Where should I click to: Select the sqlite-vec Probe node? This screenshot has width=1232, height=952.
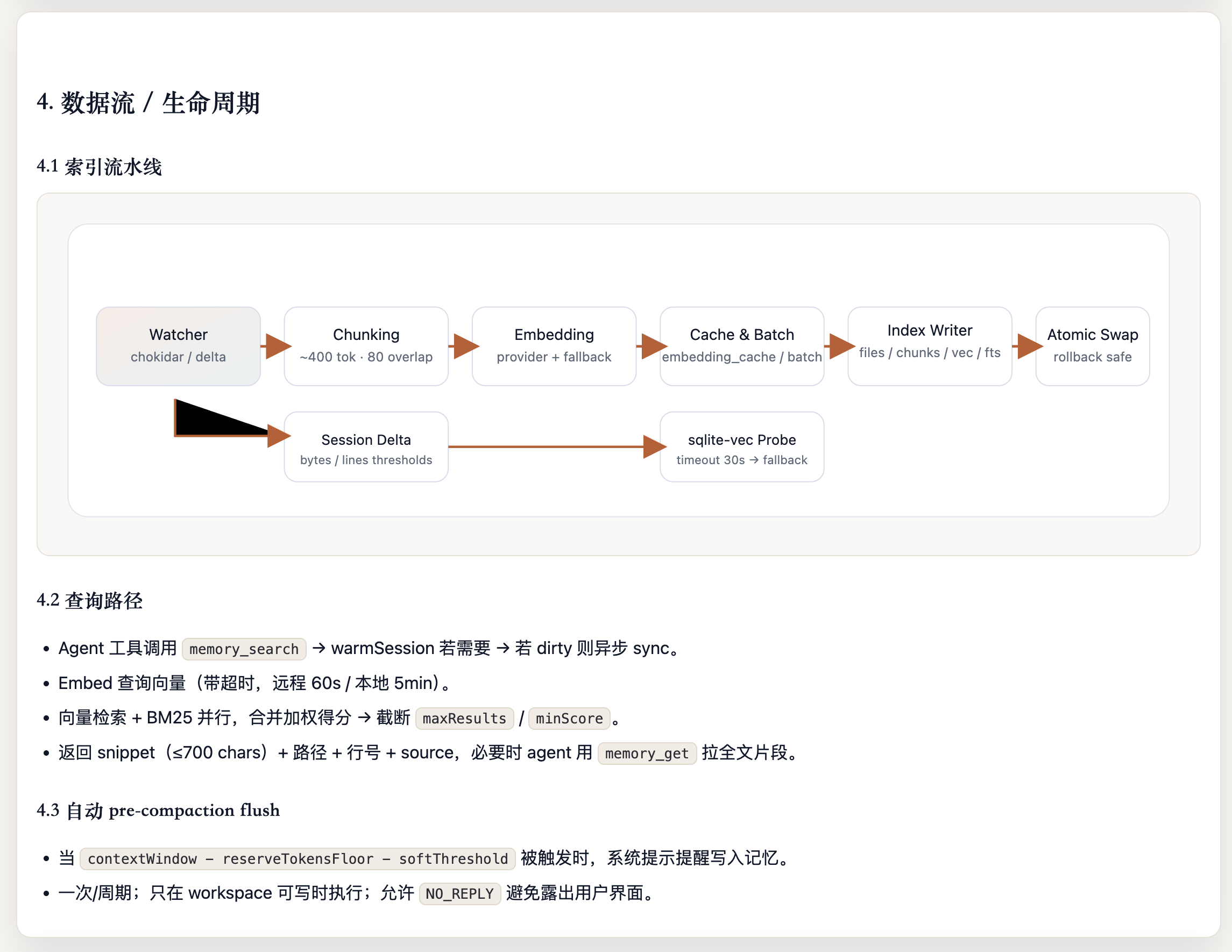click(742, 446)
